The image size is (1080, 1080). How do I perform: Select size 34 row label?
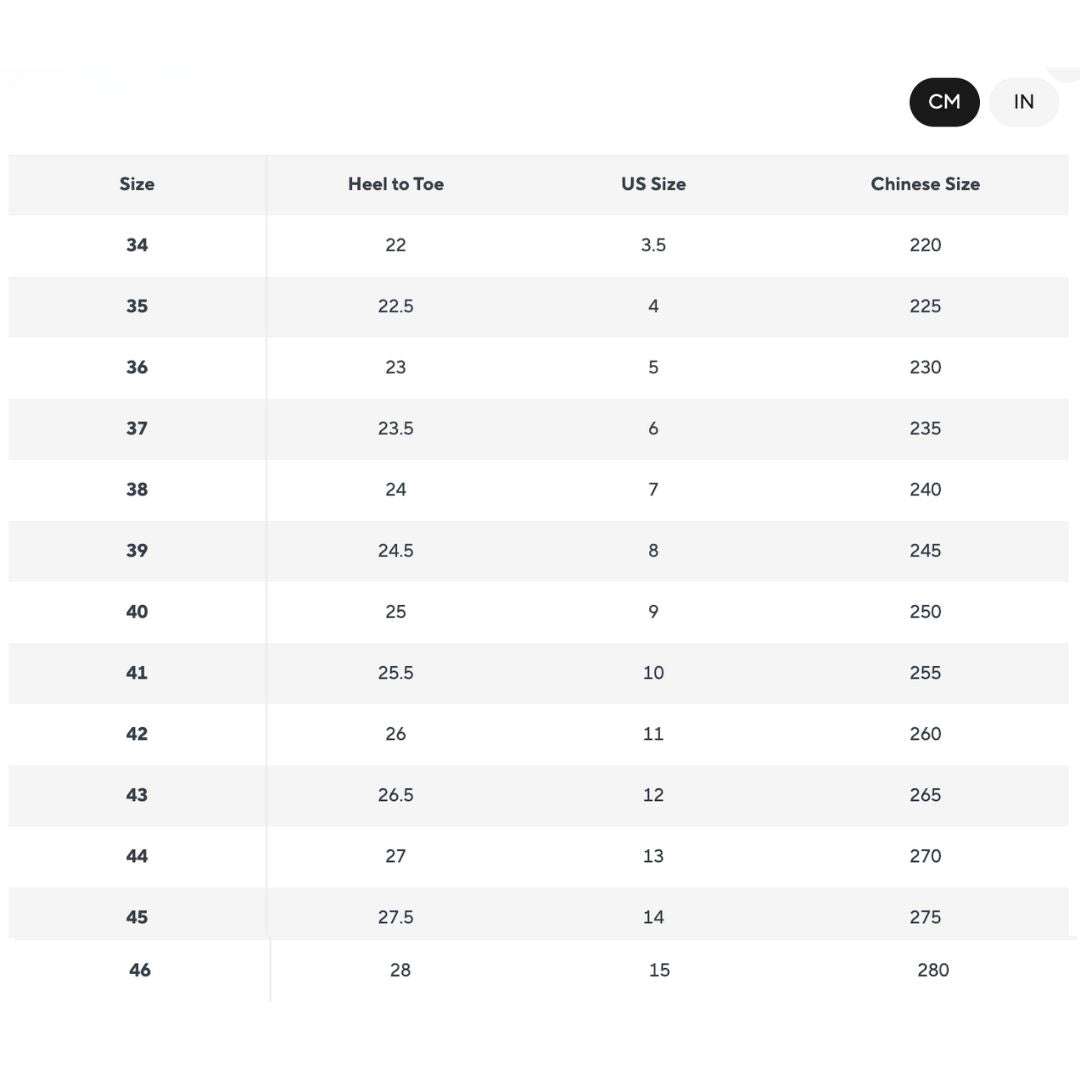[137, 245]
